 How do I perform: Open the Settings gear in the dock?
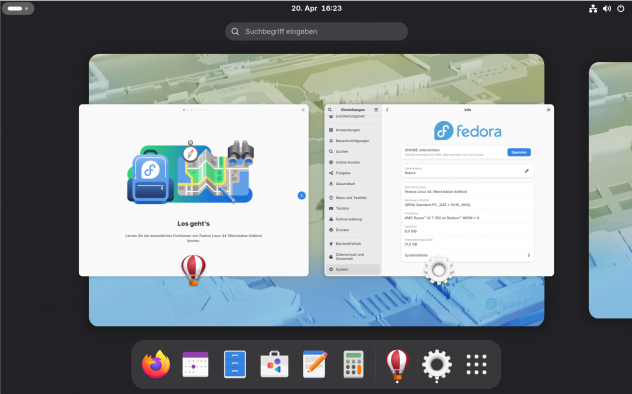coord(437,365)
